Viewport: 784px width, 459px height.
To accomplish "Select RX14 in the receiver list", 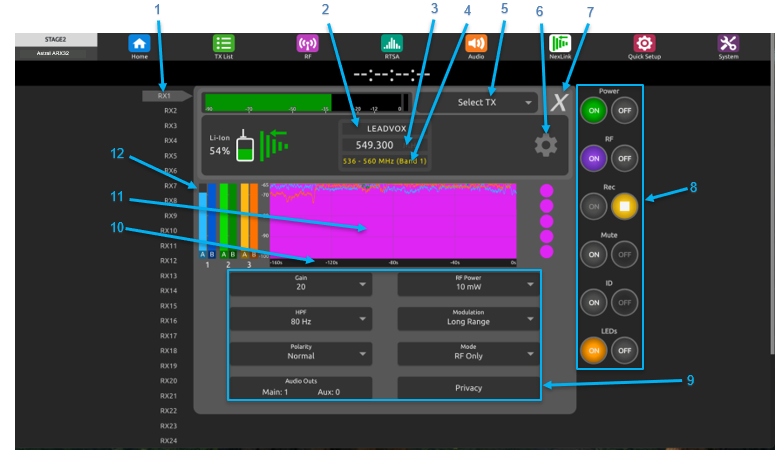I will coord(168,290).
